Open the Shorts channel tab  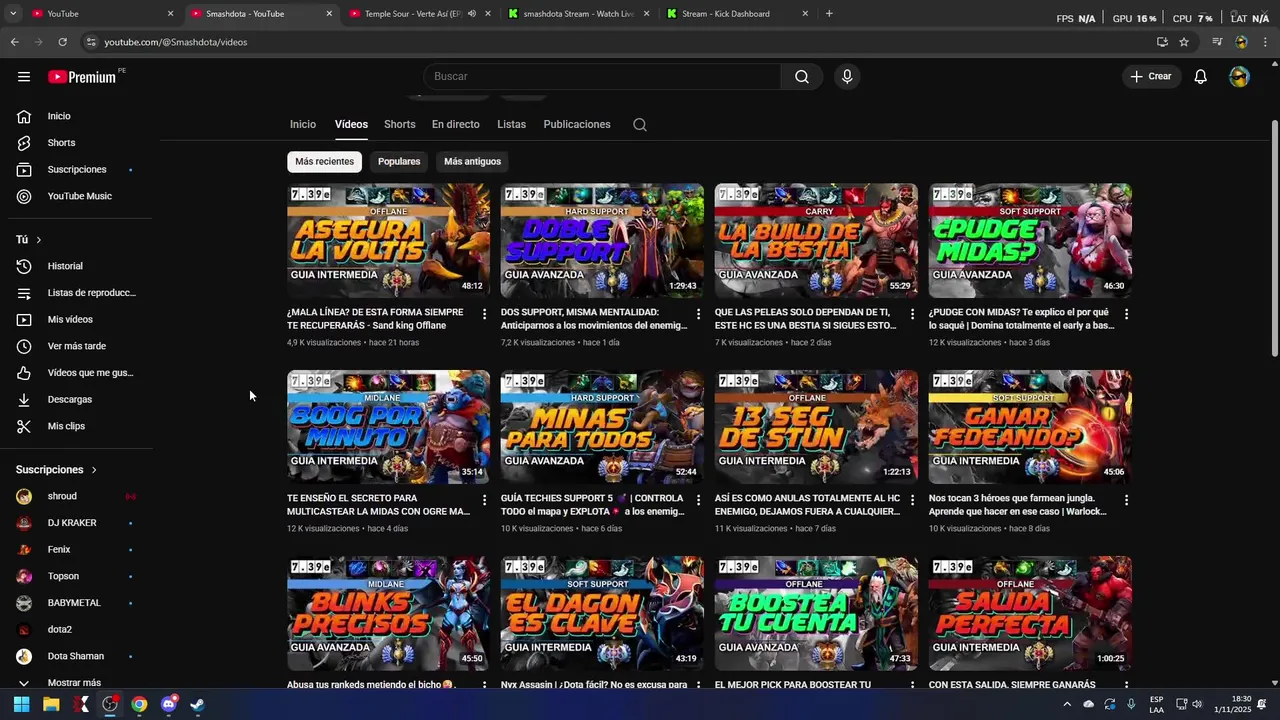point(399,125)
